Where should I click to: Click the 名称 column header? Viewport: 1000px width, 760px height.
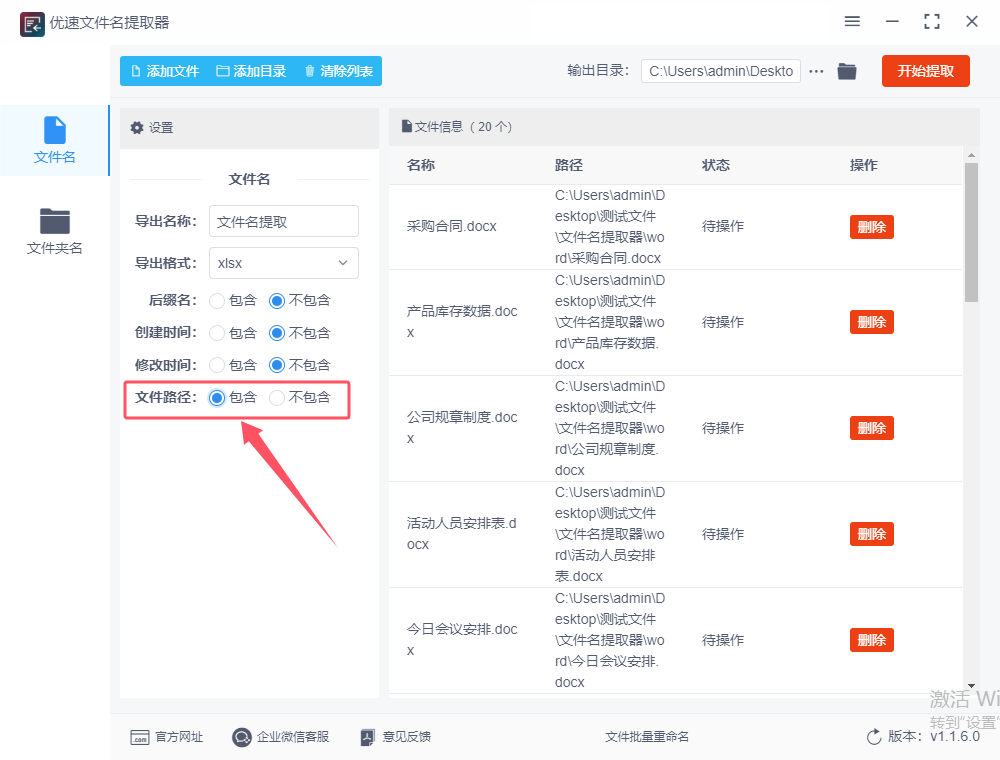[421, 165]
